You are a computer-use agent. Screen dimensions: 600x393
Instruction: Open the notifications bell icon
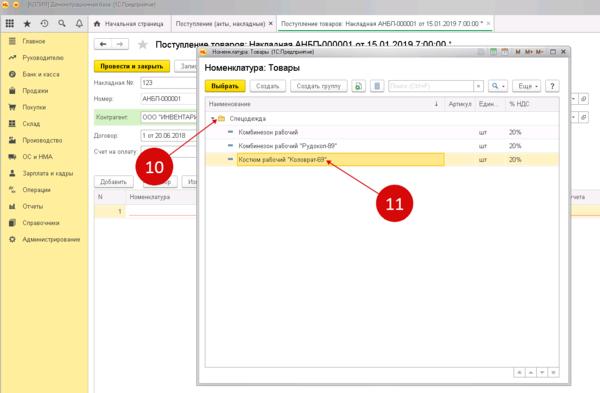click(x=79, y=24)
